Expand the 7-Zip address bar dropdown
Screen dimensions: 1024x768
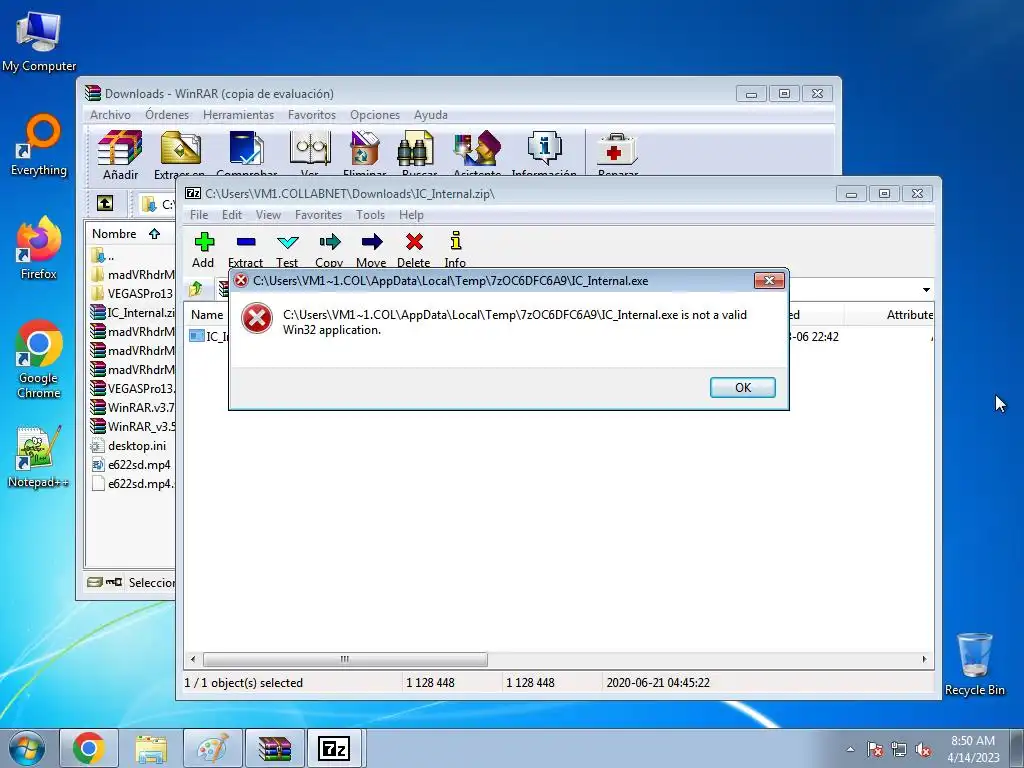pos(926,290)
